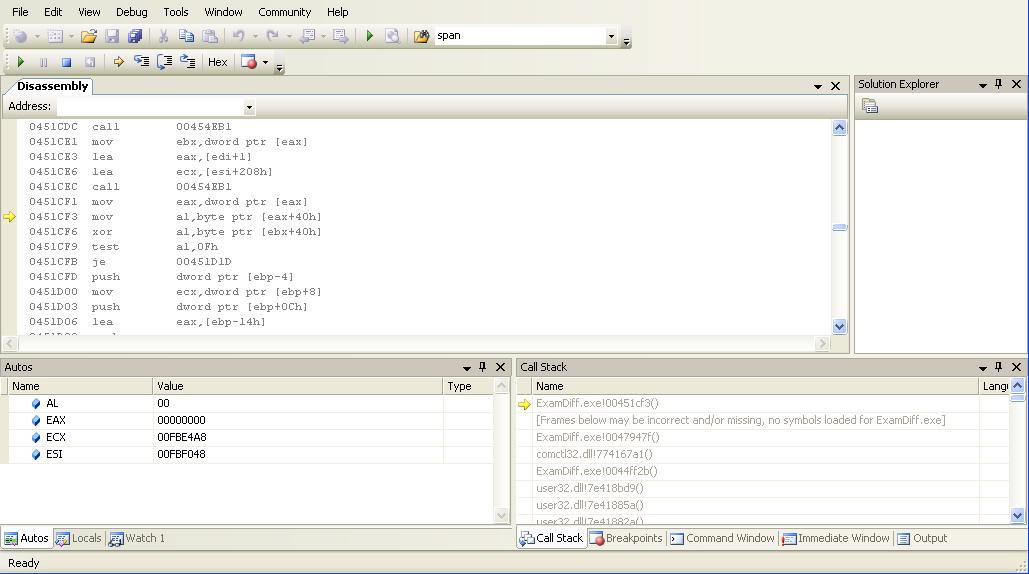1029x574 pixels.
Task: Click the Breakpoints window icon on the debug toolbar
Action: tap(249, 62)
